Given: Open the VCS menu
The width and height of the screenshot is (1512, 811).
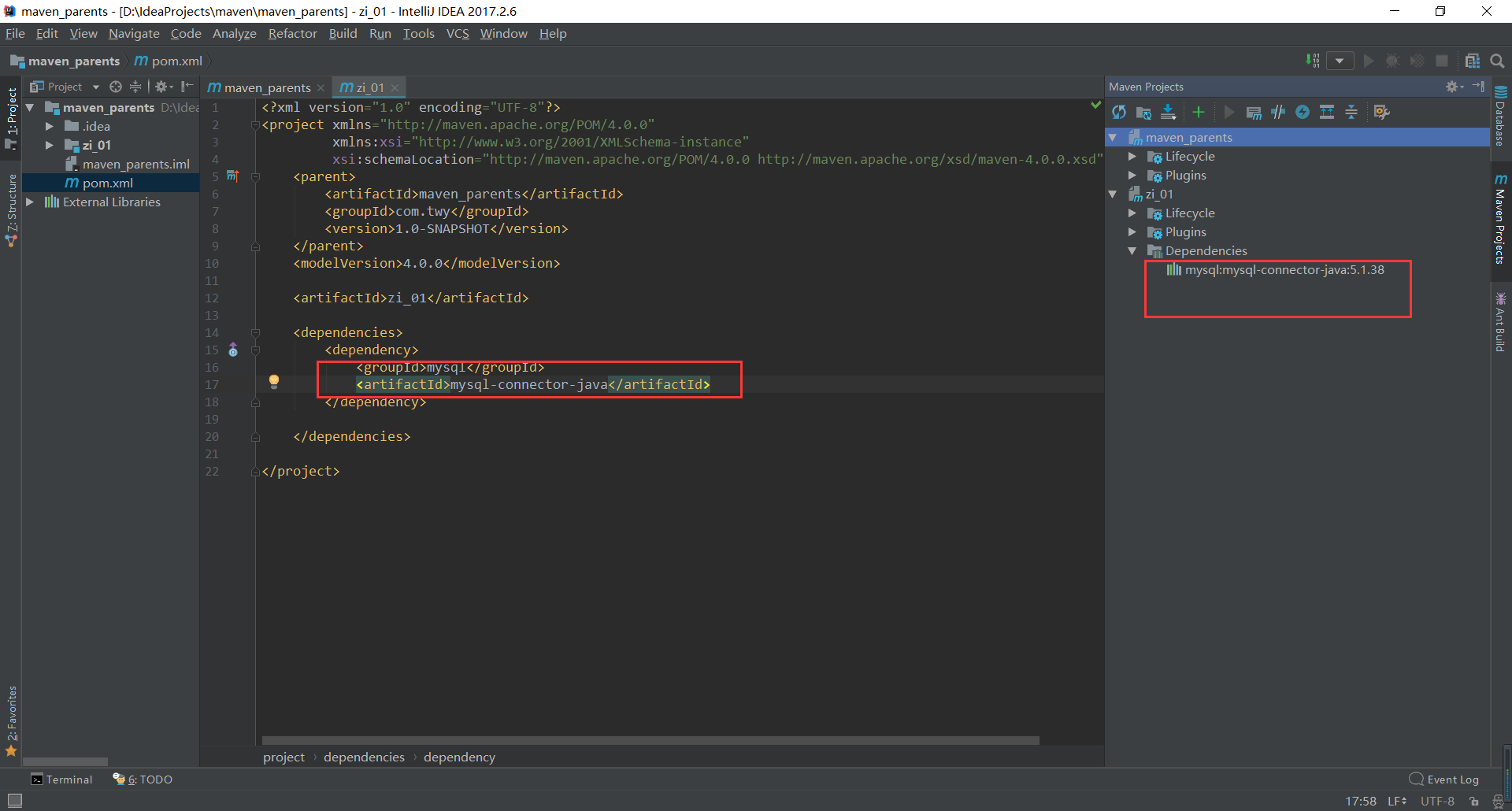Looking at the screenshot, I should (458, 34).
